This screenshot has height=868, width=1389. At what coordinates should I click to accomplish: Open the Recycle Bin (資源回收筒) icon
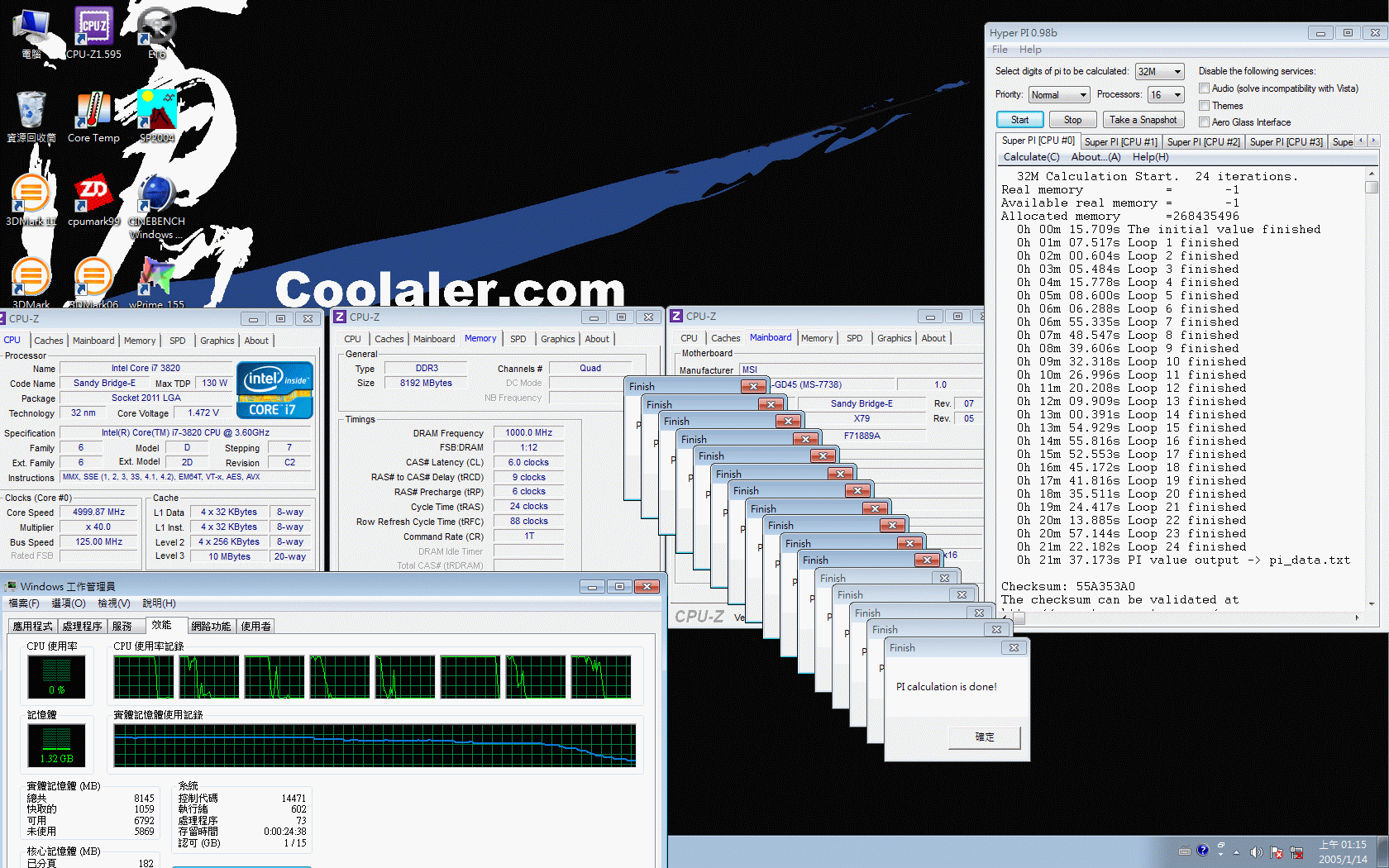[31, 117]
